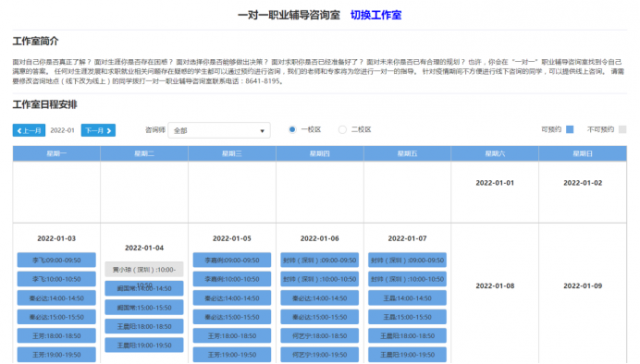Image resolution: width=640 pixels, height=364 pixels.
Task: Click the gray 不可预约 legend square
Action: coord(622,129)
